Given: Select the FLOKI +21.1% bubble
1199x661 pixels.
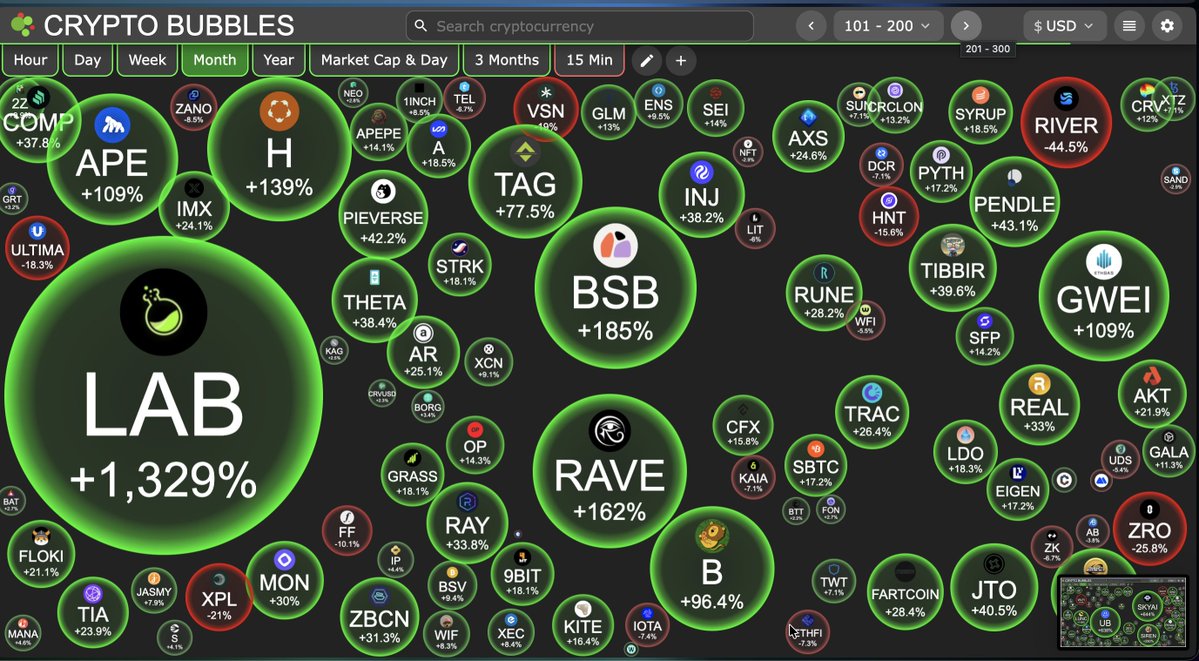Looking at the screenshot, I should (x=41, y=553).
